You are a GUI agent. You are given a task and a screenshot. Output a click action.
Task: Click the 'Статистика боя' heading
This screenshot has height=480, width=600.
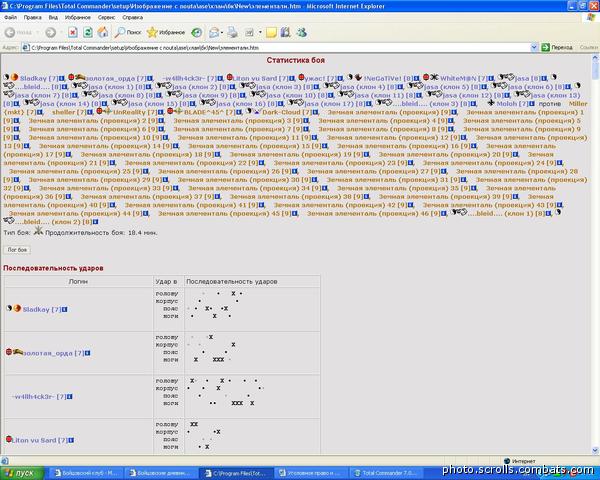(x=295, y=60)
